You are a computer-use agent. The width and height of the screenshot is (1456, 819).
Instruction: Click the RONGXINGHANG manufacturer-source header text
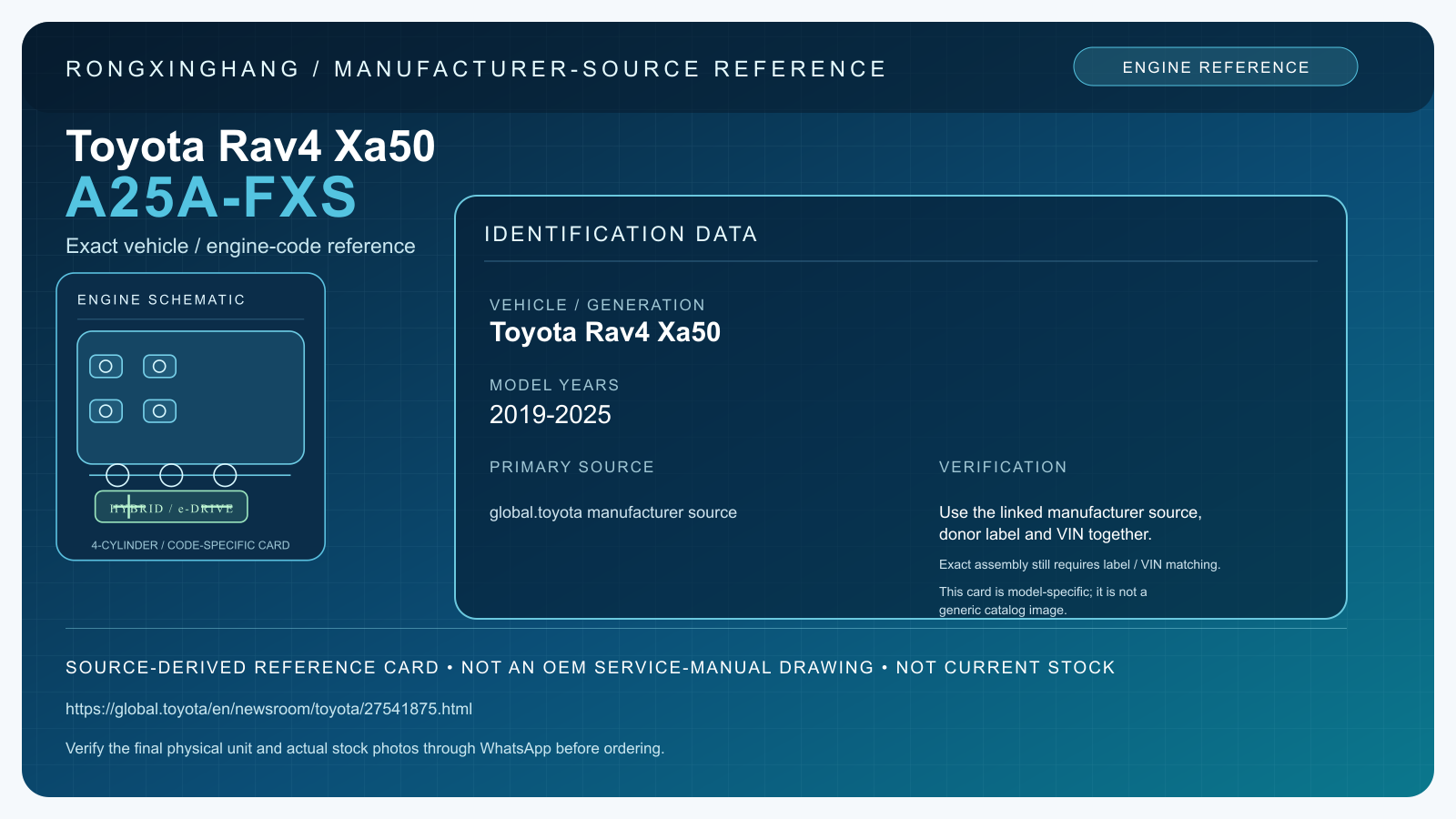pyautogui.click(x=476, y=69)
